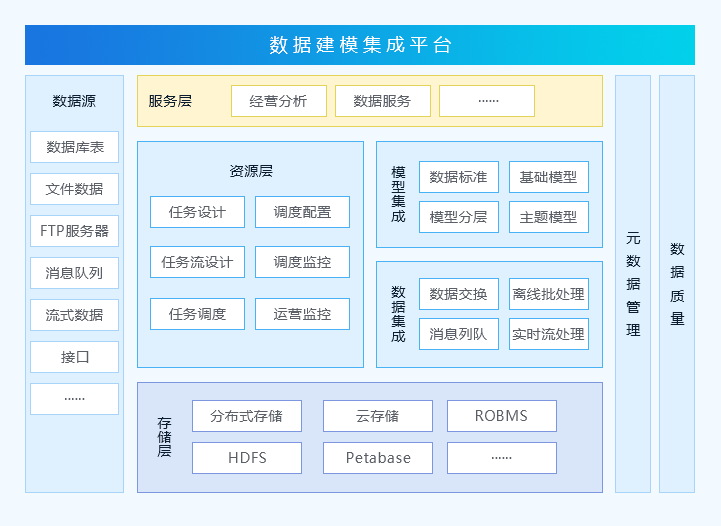Select the 数据交换 box

(459, 294)
